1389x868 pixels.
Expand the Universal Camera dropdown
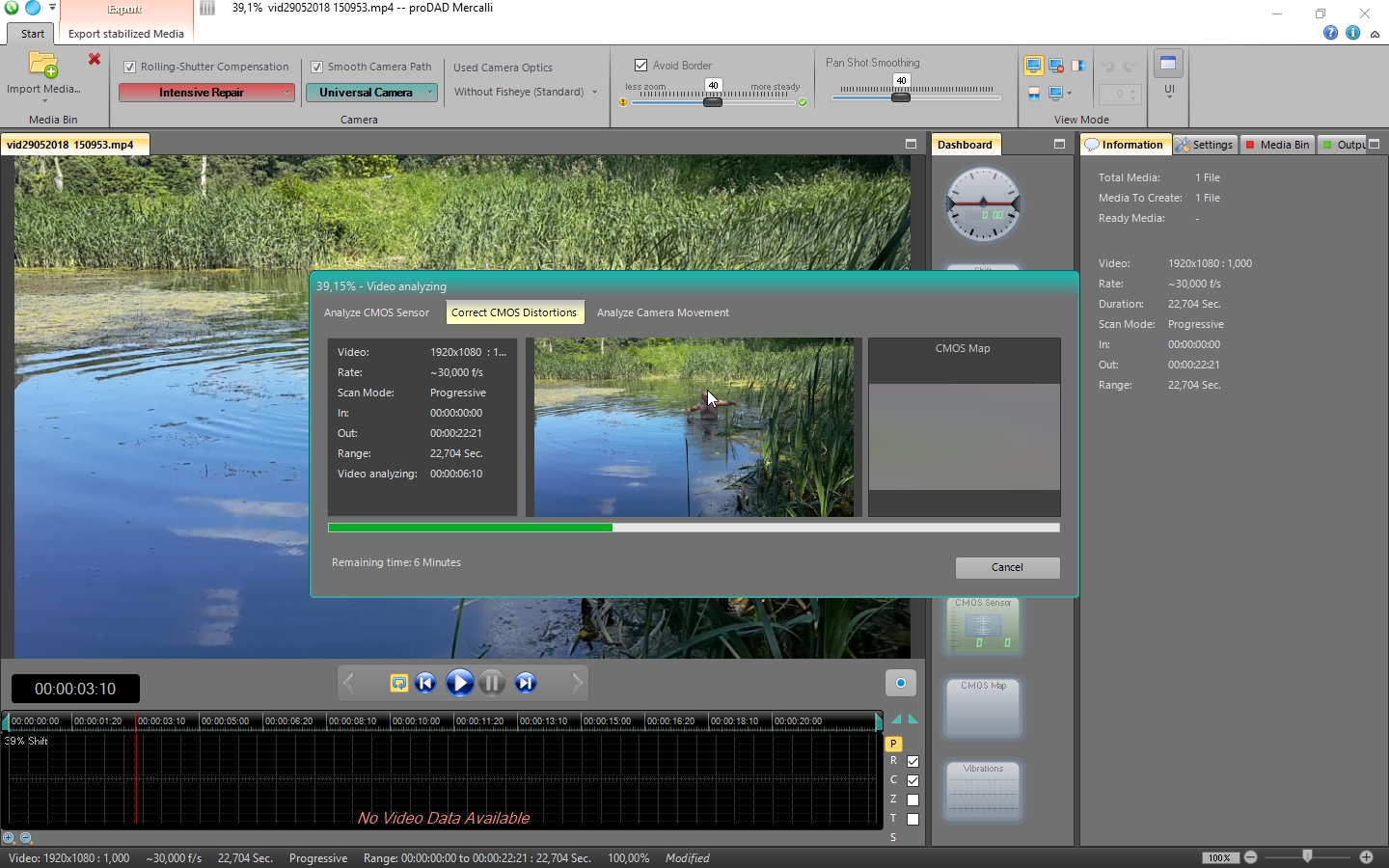click(371, 93)
